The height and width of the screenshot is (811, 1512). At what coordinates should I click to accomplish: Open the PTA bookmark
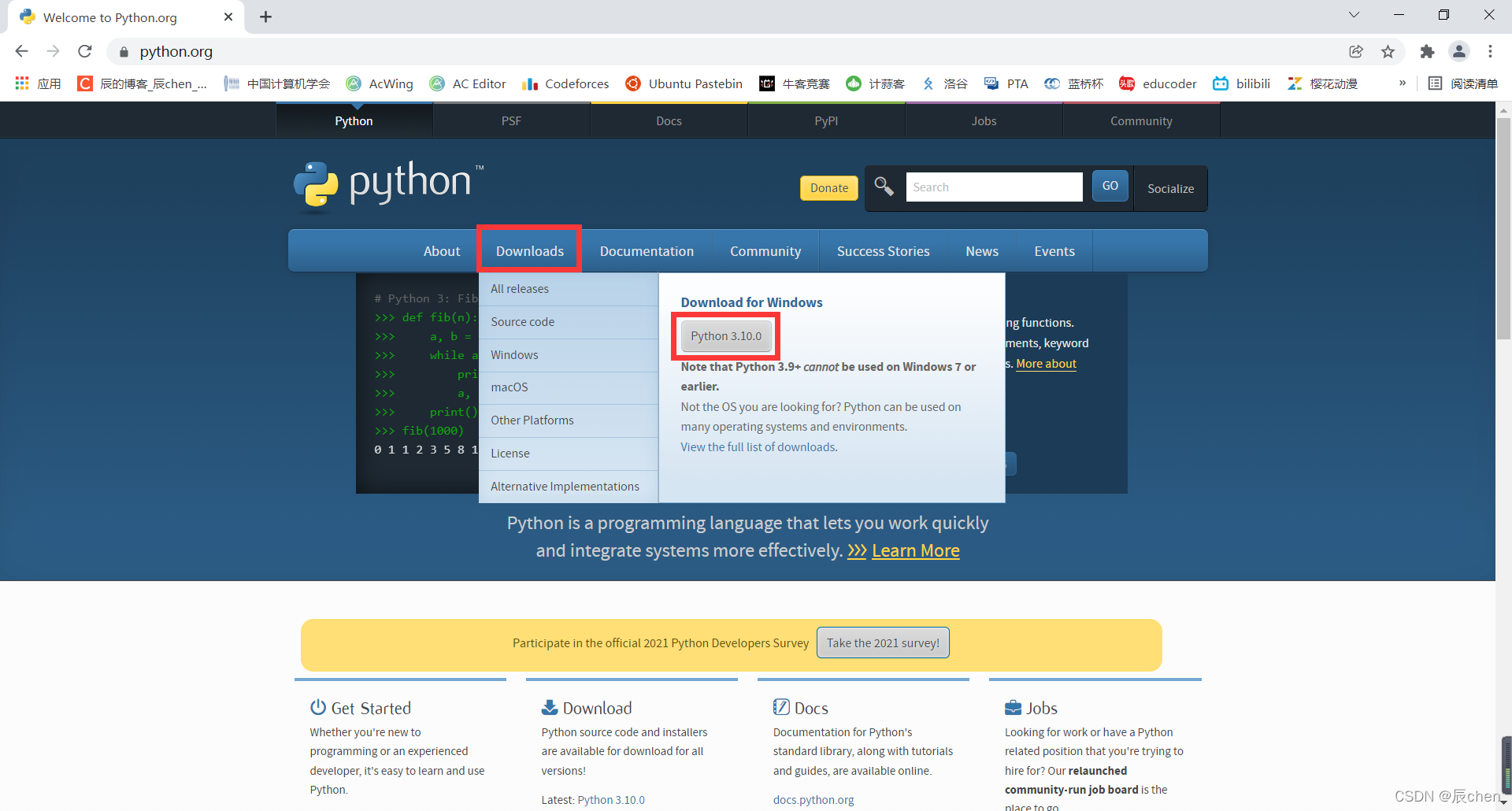coord(1006,83)
